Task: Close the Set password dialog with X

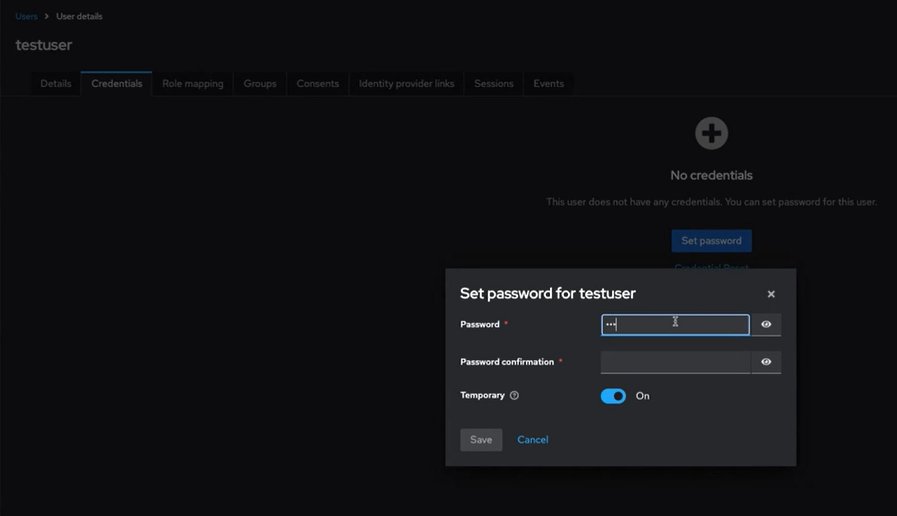Action: (771, 294)
